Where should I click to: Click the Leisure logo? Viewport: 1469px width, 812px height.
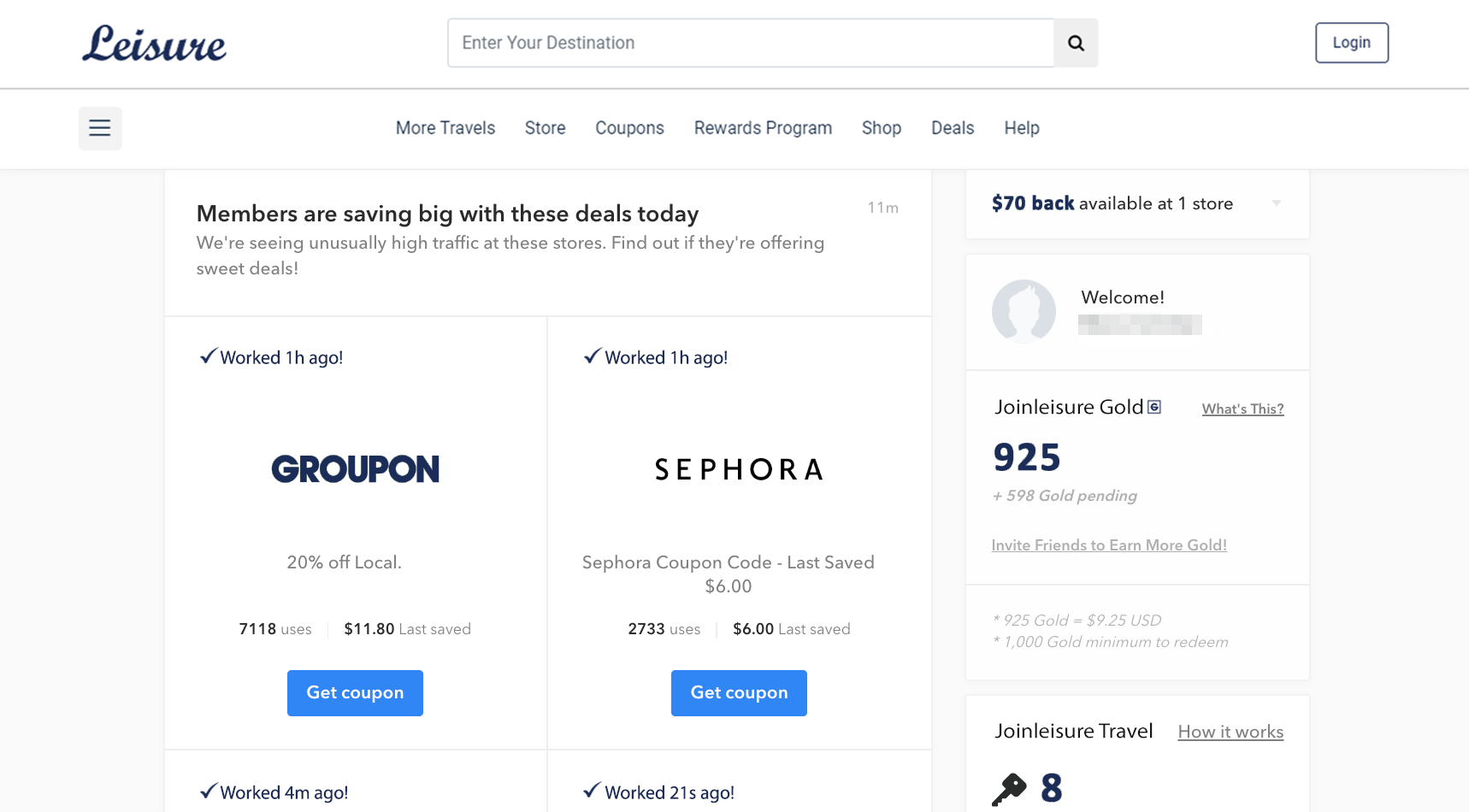pos(154,43)
